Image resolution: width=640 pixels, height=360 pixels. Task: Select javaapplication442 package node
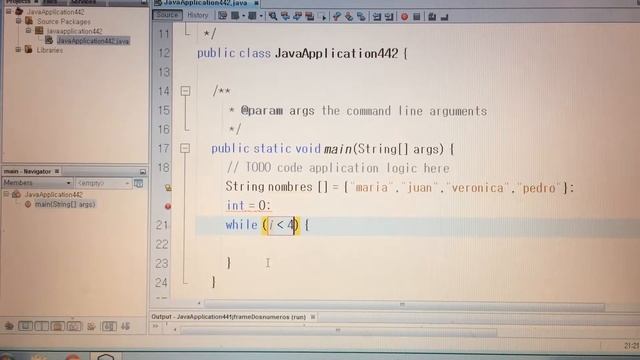[x=74, y=31]
